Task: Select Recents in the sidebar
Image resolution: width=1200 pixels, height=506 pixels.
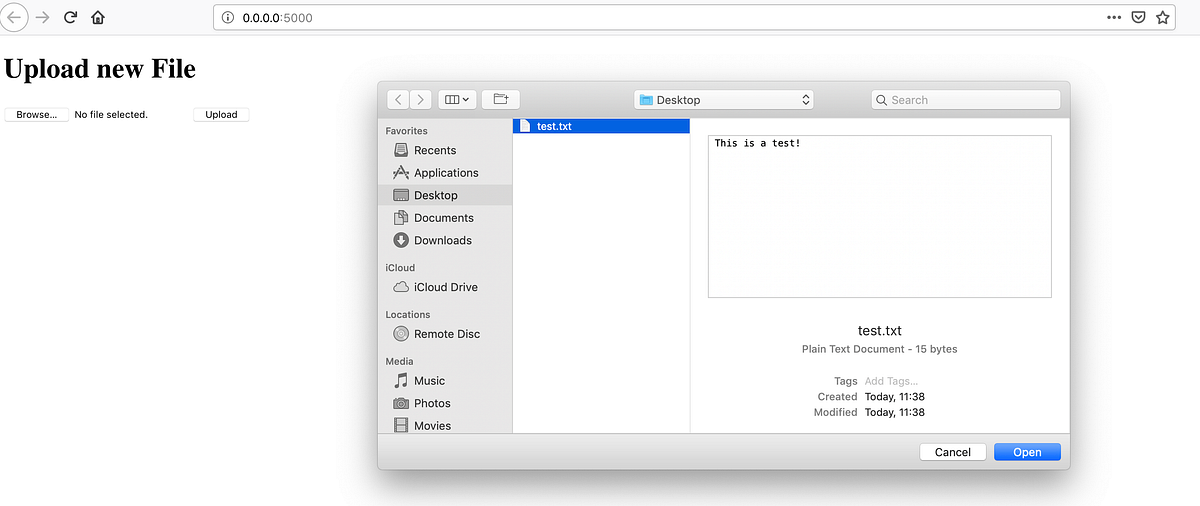Action: tap(446, 150)
